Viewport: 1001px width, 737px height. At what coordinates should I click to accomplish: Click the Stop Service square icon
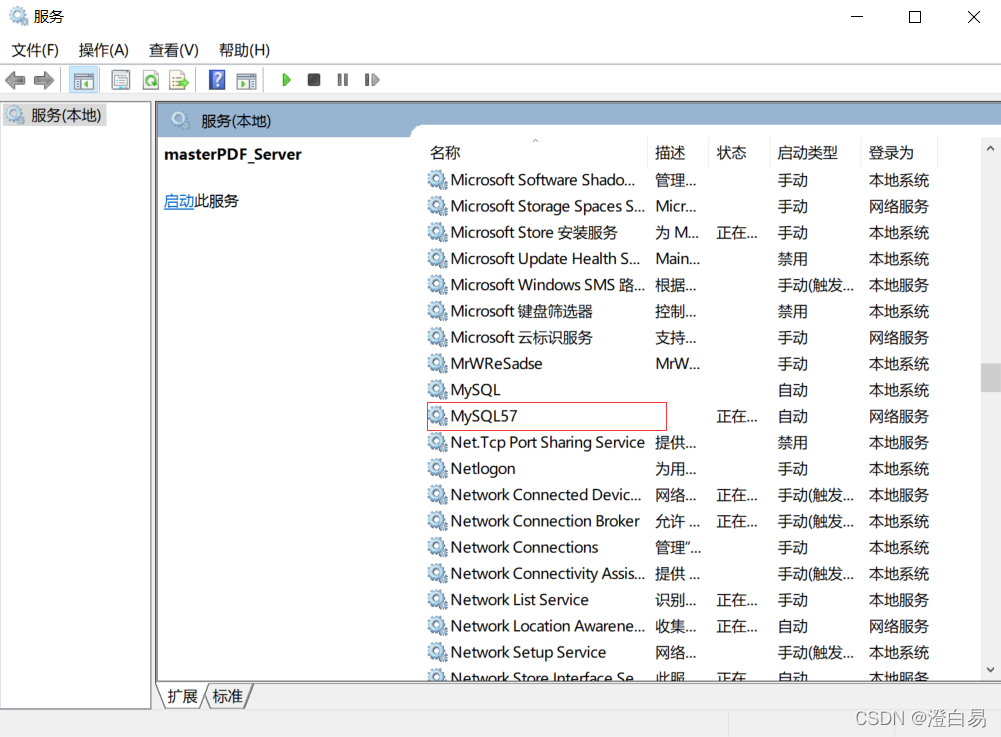click(314, 80)
